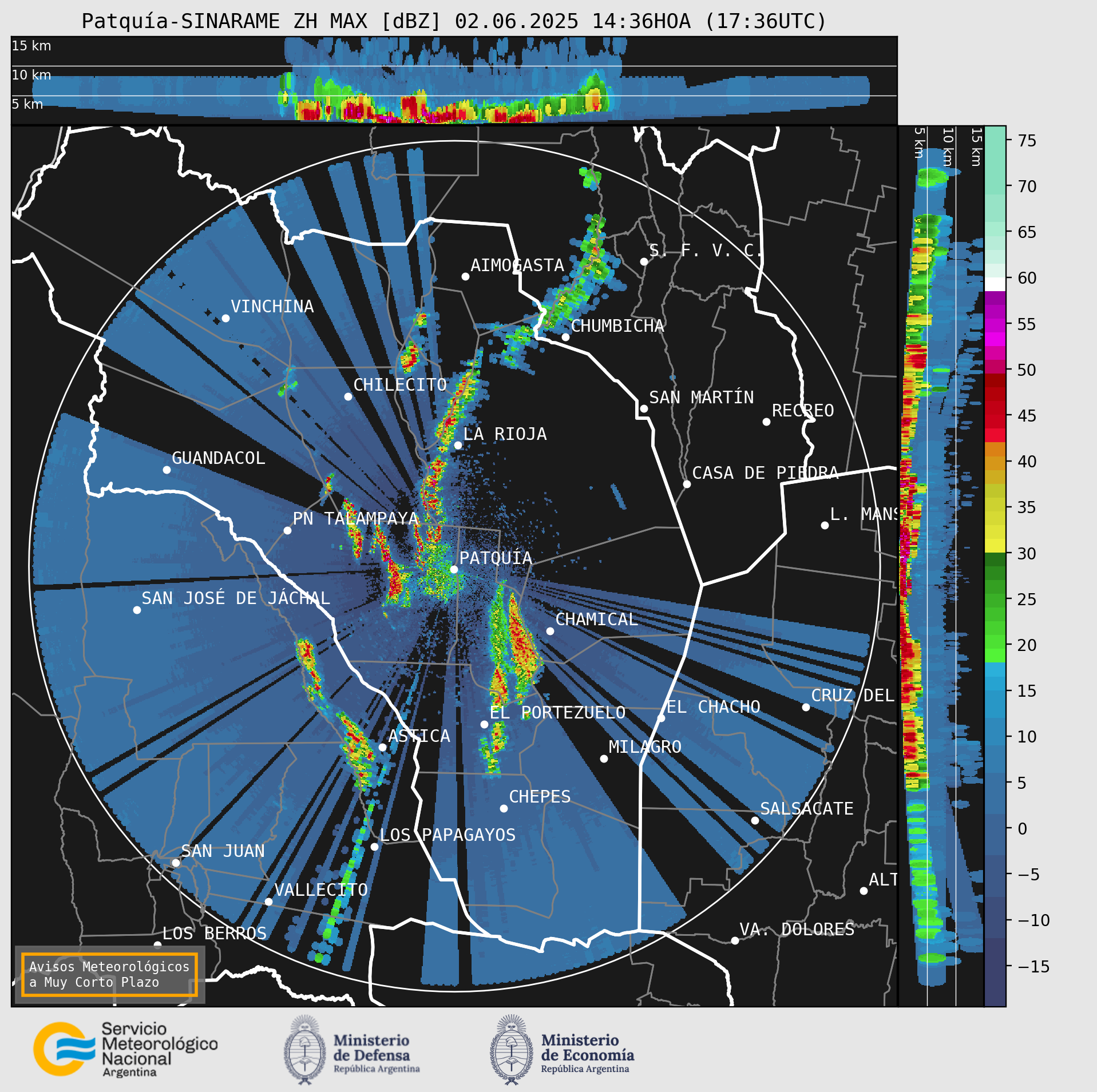
Task: Click the Ministerio de Economía emblem
Action: 512,1050
